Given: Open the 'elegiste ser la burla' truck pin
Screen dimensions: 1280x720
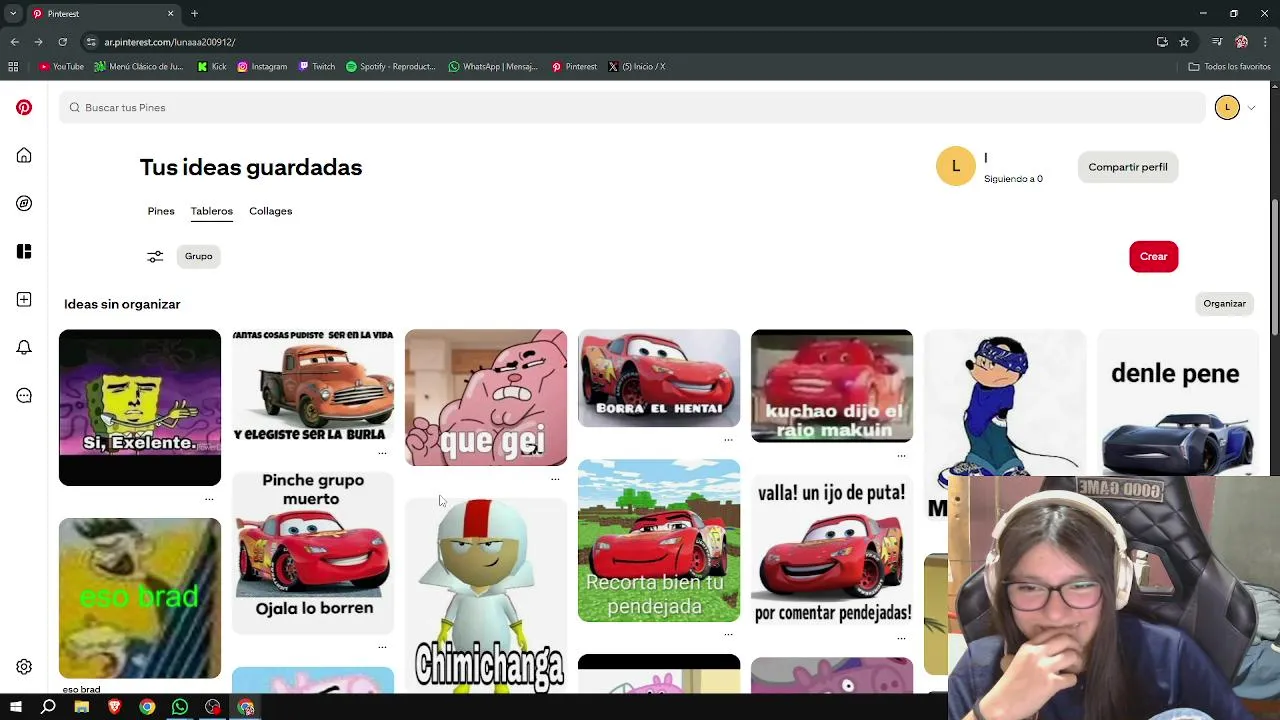Looking at the screenshot, I should point(313,385).
